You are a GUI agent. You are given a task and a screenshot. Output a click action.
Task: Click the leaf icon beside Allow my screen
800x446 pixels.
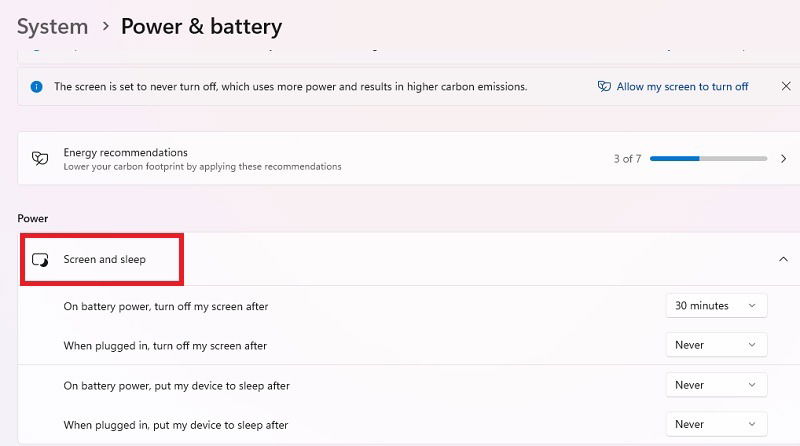click(604, 87)
